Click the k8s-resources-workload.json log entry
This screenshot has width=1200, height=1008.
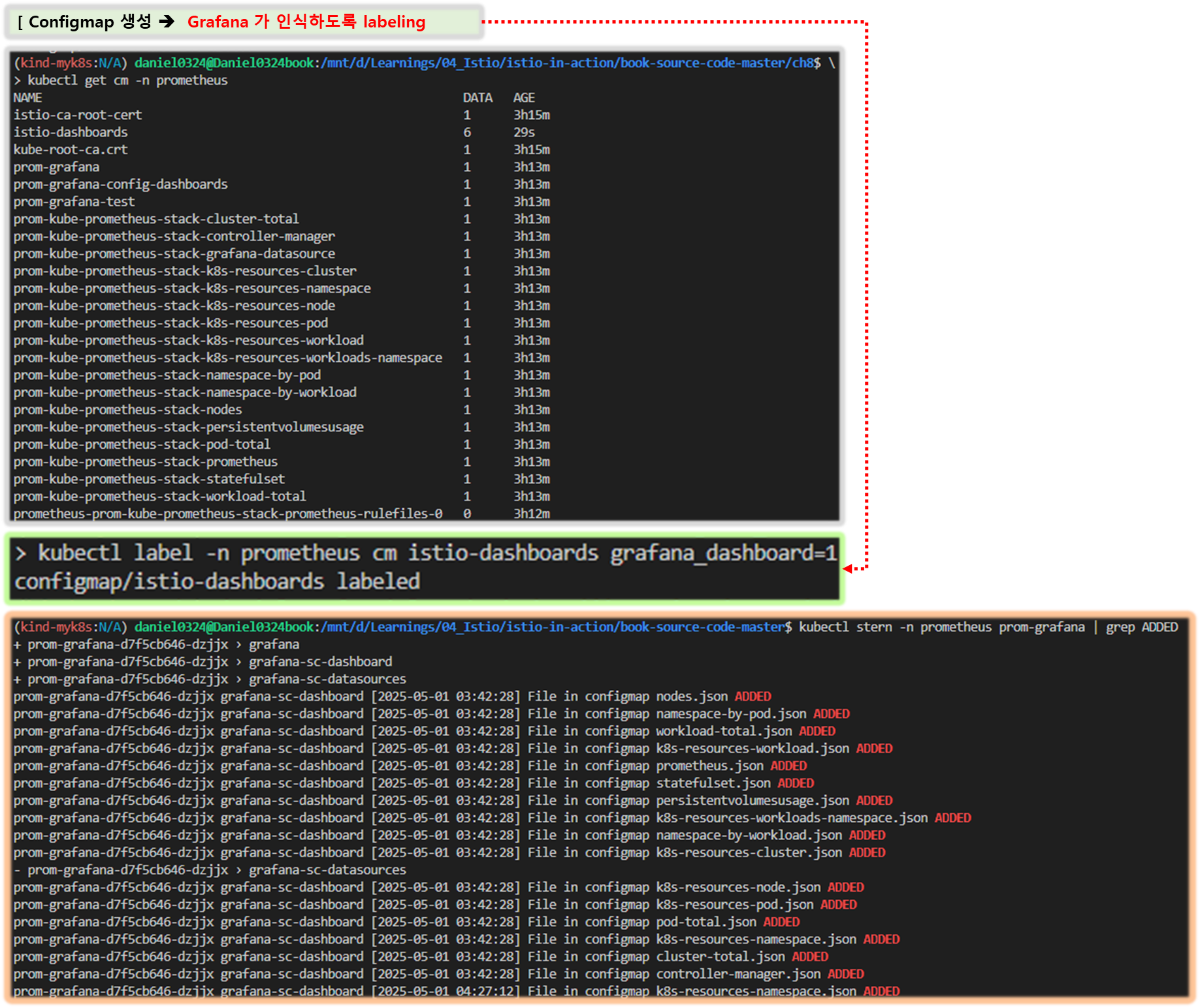pos(453,749)
